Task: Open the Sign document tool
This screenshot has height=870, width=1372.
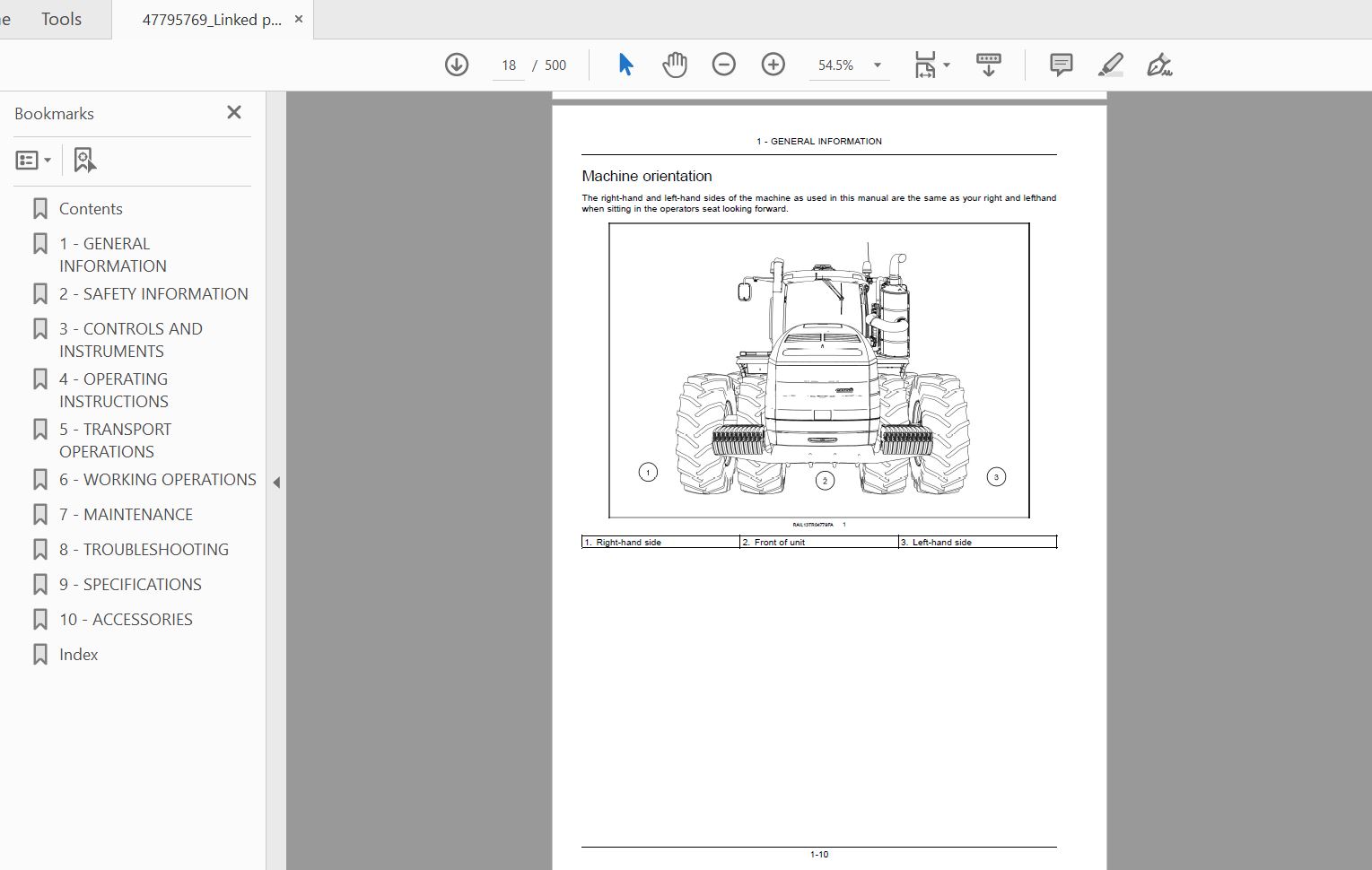Action: coord(1158,65)
